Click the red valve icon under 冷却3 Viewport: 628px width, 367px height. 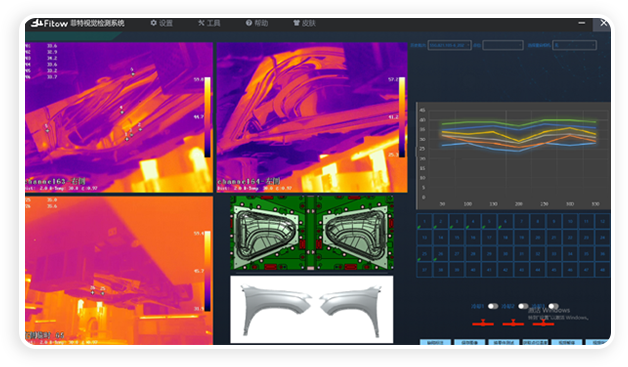point(543,323)
